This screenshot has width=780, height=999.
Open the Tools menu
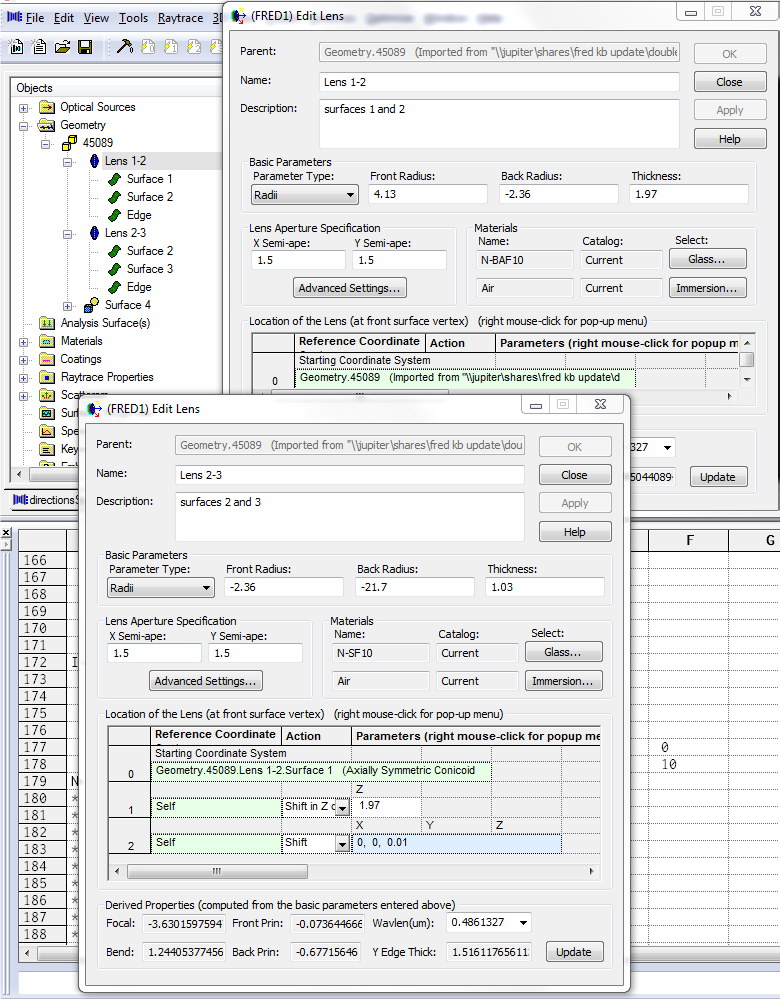pos(133,18)
